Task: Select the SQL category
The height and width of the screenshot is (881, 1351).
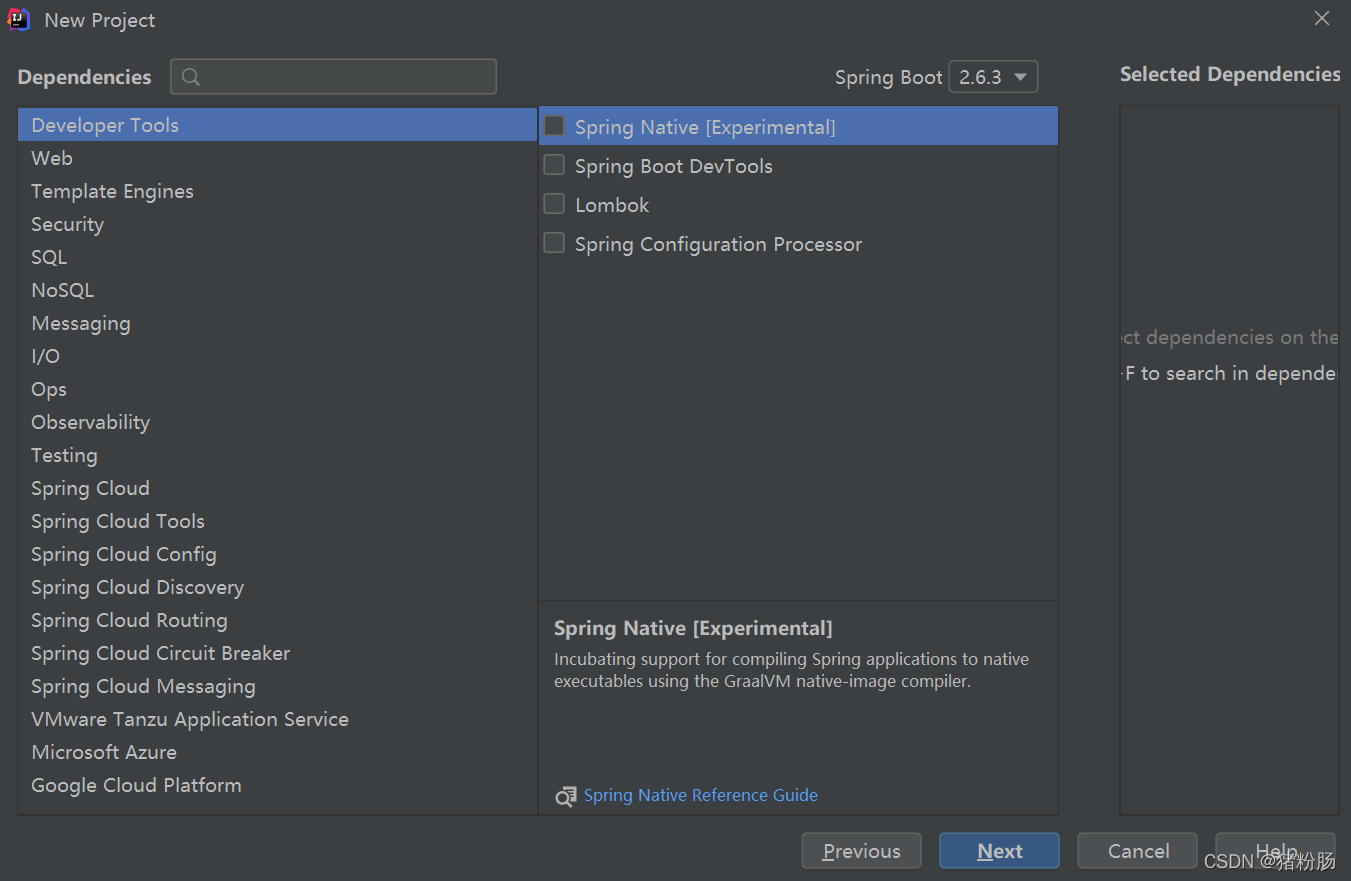Action: [49, 257]
